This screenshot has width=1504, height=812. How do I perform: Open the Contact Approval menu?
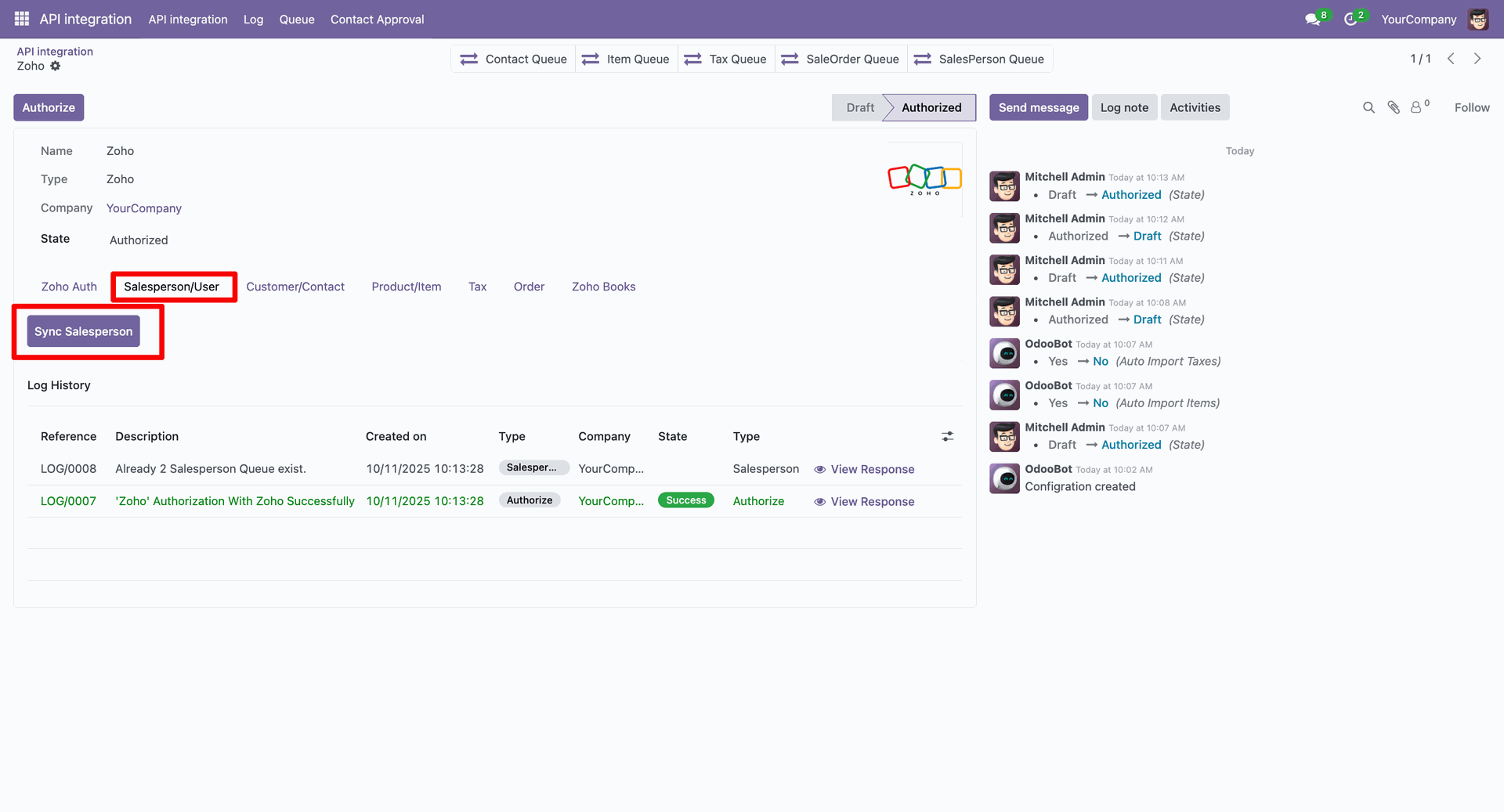click(377, 20)
